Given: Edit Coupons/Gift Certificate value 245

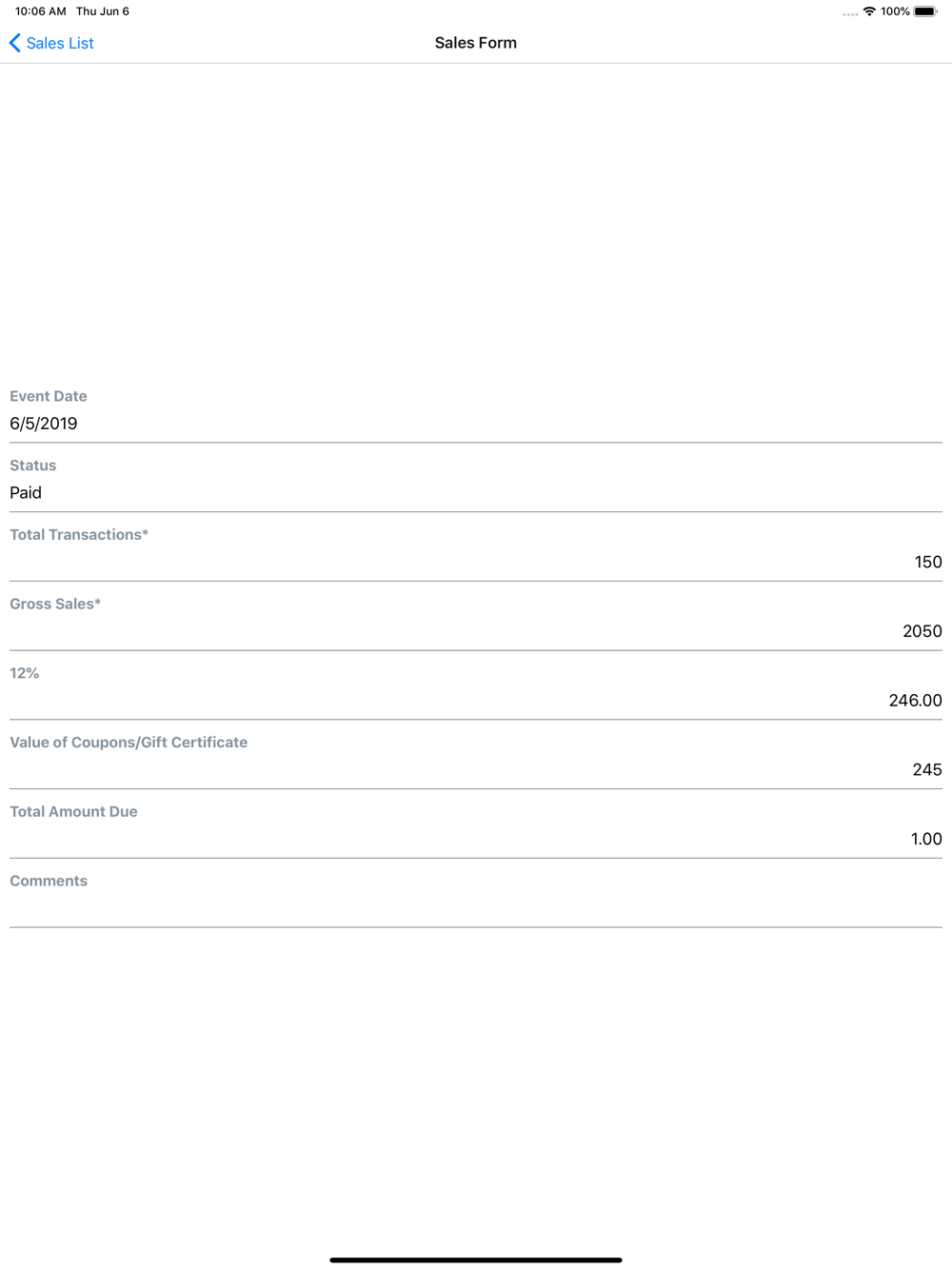Looking at the screenshot, I should point(927,769).
